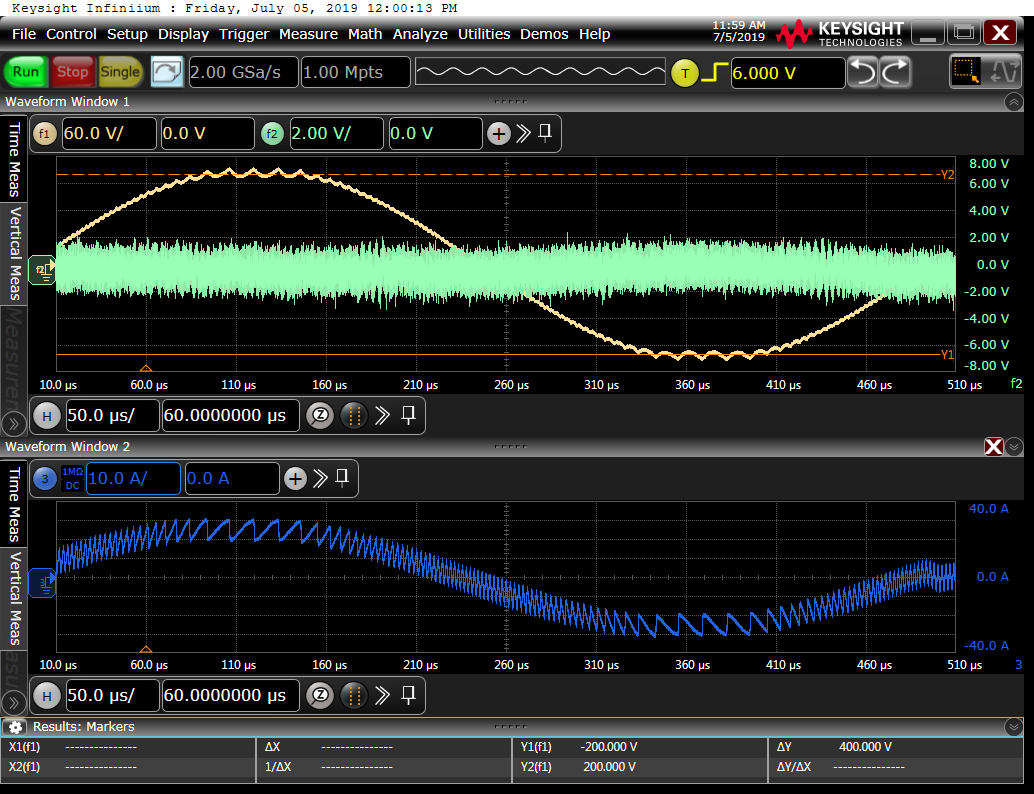Pin the Waveform Window 1 channel toolbar
Viewport: 1034px width, 794px height.
coord(545,133)
